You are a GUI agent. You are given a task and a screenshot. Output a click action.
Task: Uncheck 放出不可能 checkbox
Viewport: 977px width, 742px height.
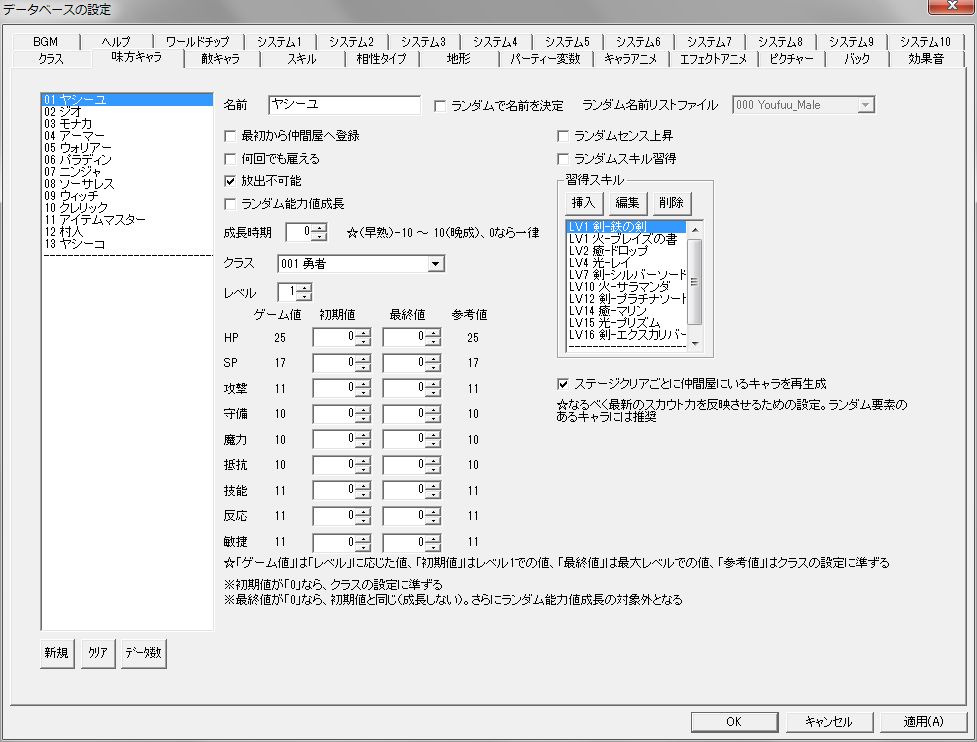tap(230, 181)
